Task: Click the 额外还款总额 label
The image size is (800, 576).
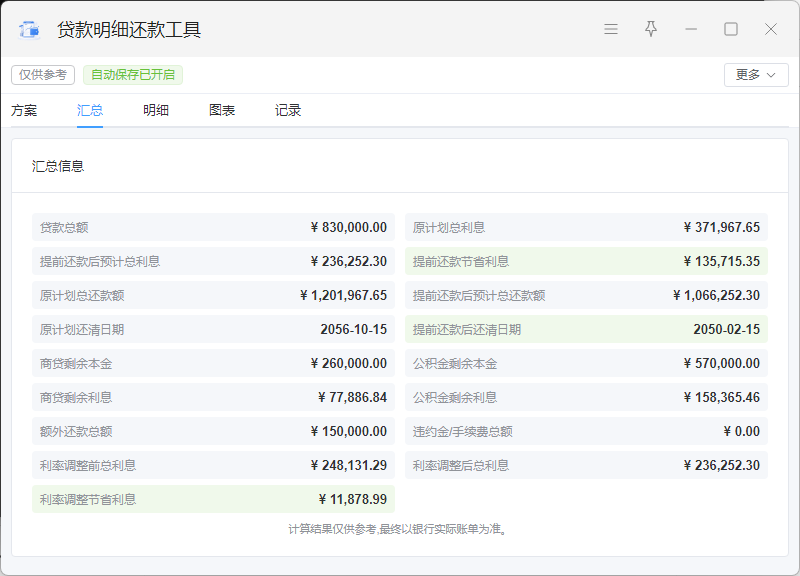Action: [x=76, y=432]
